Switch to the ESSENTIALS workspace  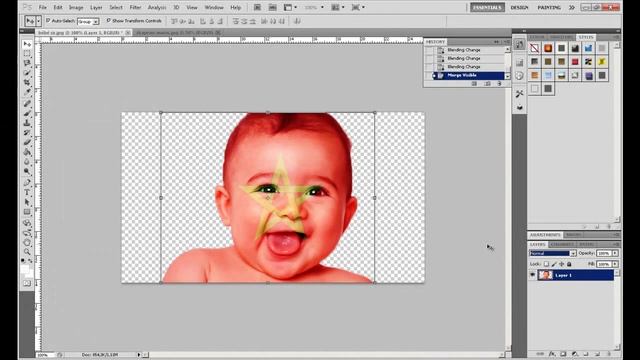coord(487,7)
